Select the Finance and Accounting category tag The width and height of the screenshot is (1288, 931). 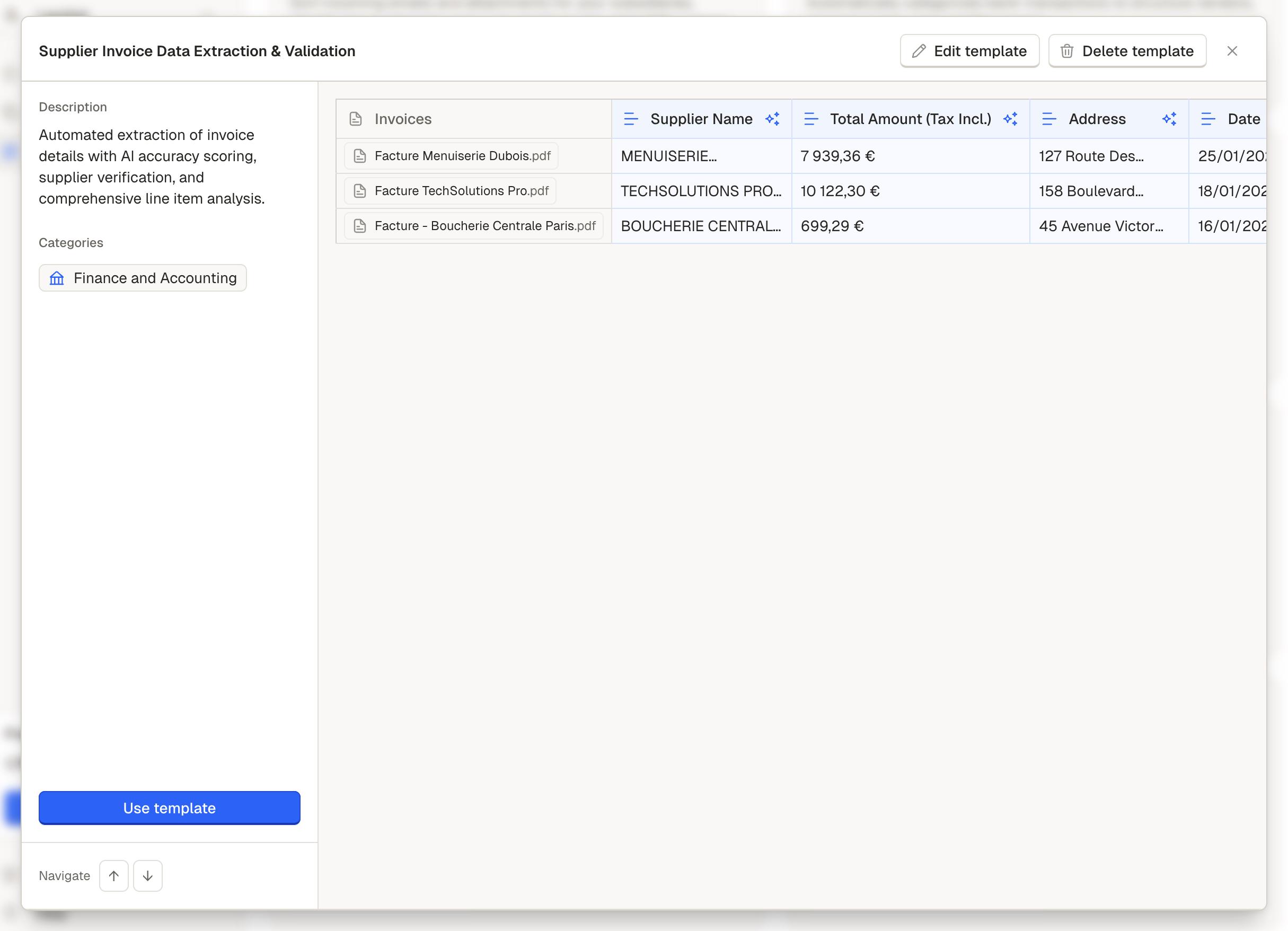point(143,278)
